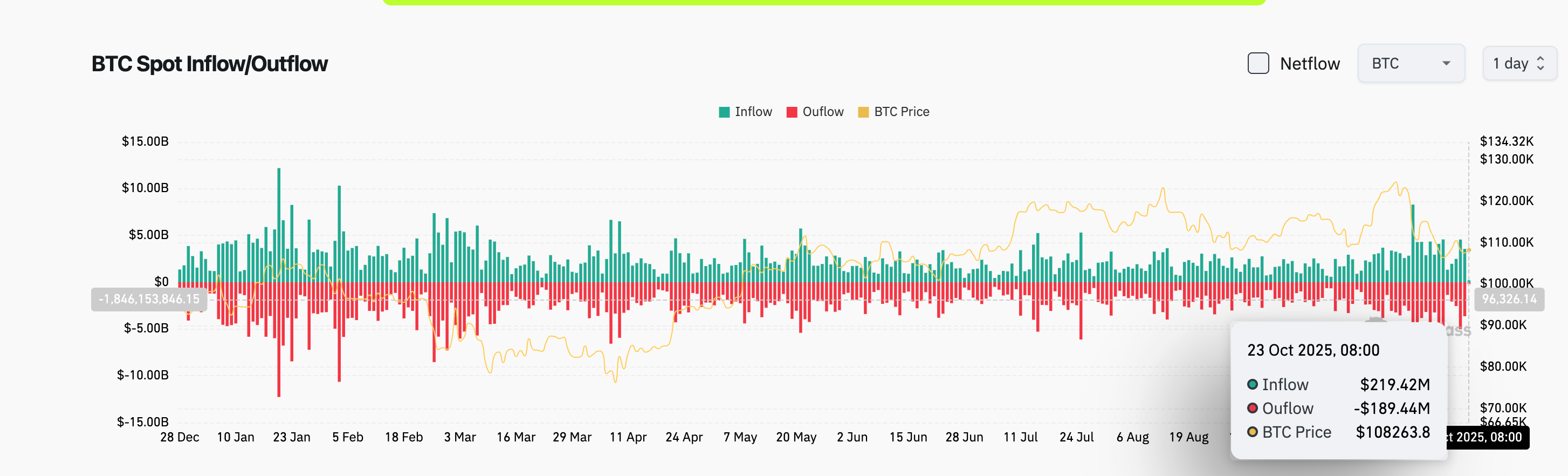1568x476 pixels.
Task: Click the BTC Spot Inflow/Outflow title
Action: click(209, 64)
